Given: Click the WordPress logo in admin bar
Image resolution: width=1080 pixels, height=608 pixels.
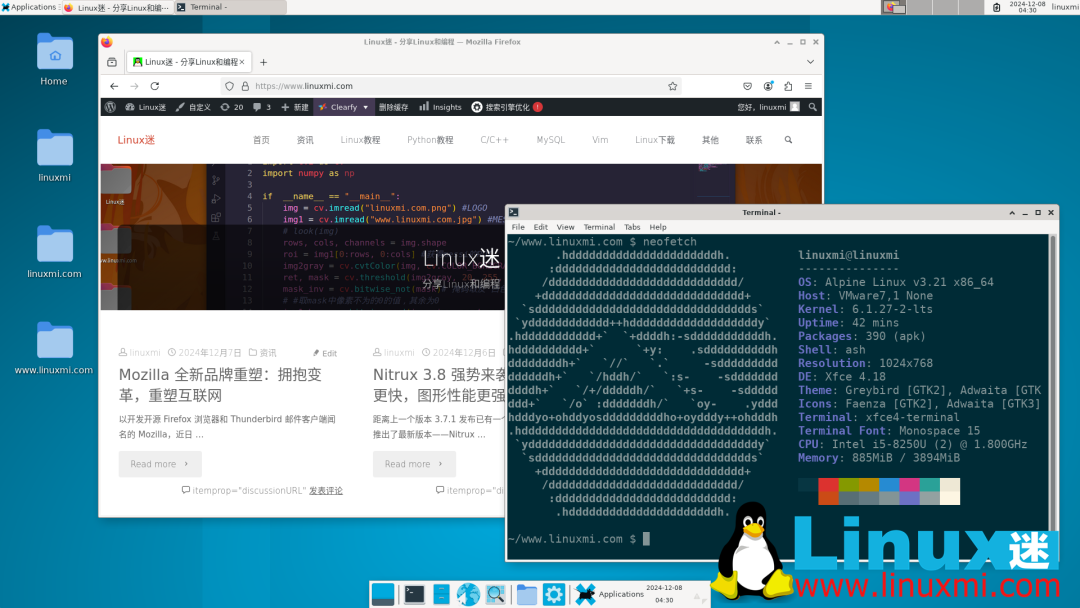Looking at the screenshot, I should 110,107.
